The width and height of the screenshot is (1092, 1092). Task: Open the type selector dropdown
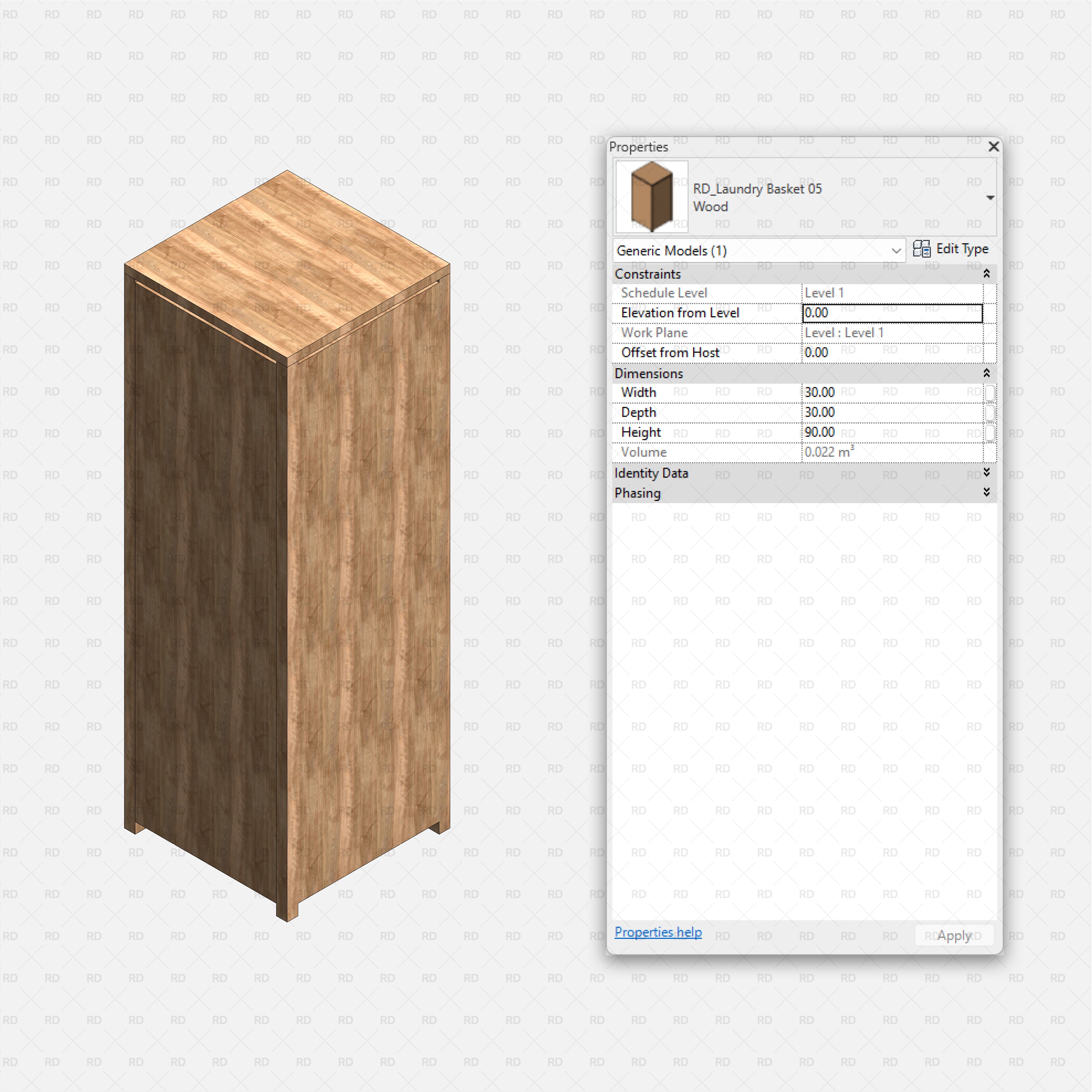(x=991, y=197)
